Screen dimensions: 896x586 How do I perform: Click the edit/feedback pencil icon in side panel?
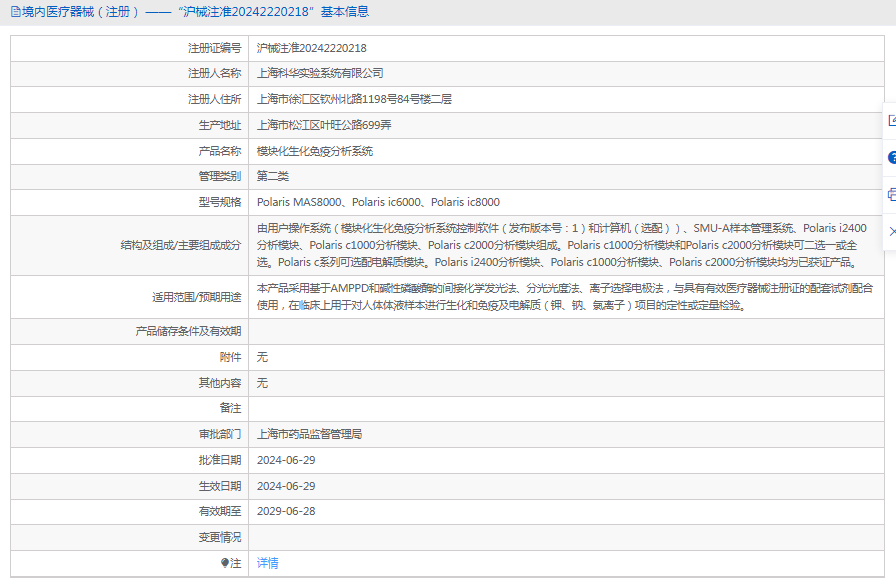(892, 121)
